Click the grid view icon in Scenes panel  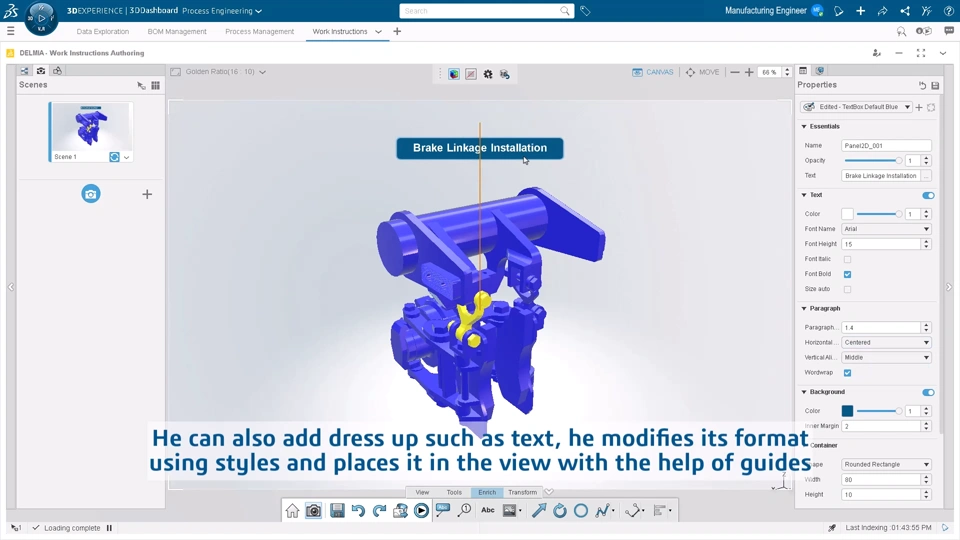[156, 85]
